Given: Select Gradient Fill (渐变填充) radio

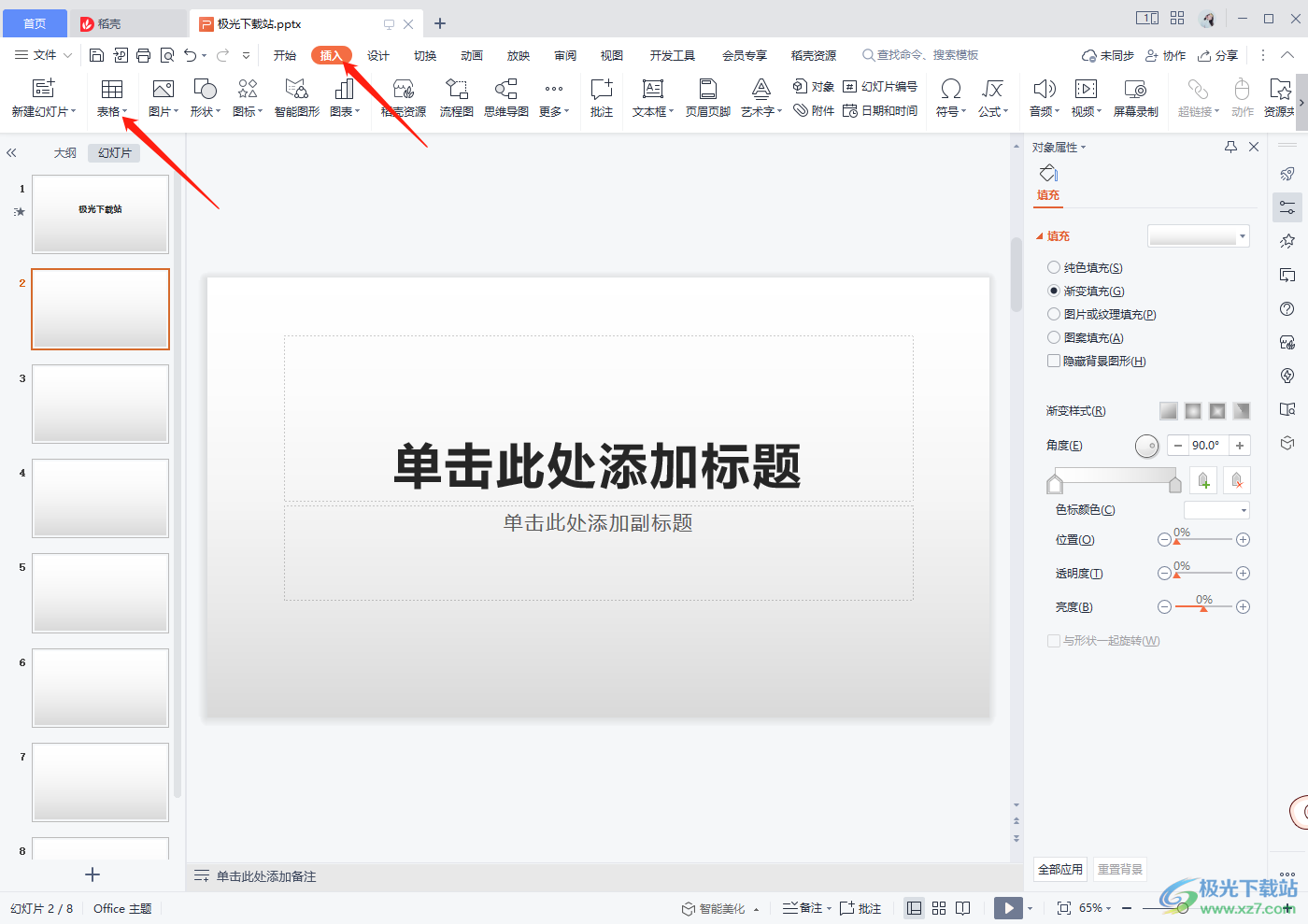Looking at the screenshot, I should [1054, 291].
